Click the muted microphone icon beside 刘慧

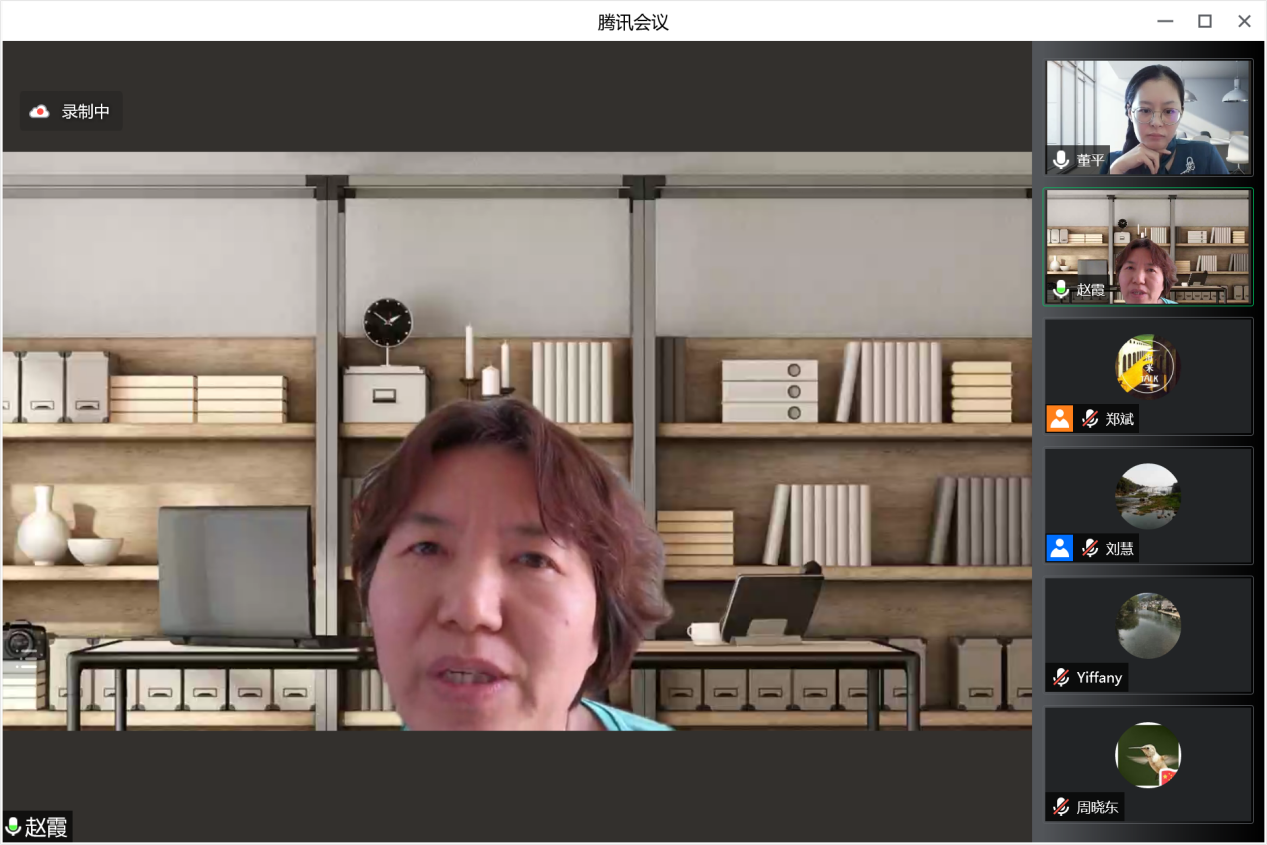(x=1090, y=548)
